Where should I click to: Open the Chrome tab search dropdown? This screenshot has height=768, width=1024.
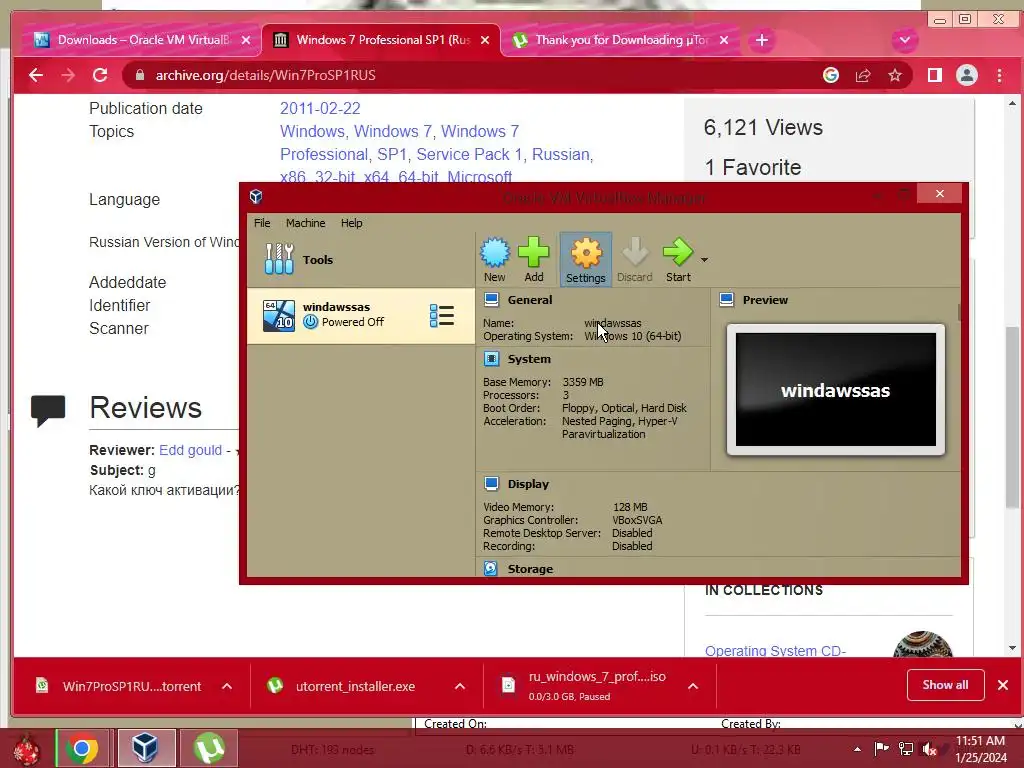click(x=904, y=40)
